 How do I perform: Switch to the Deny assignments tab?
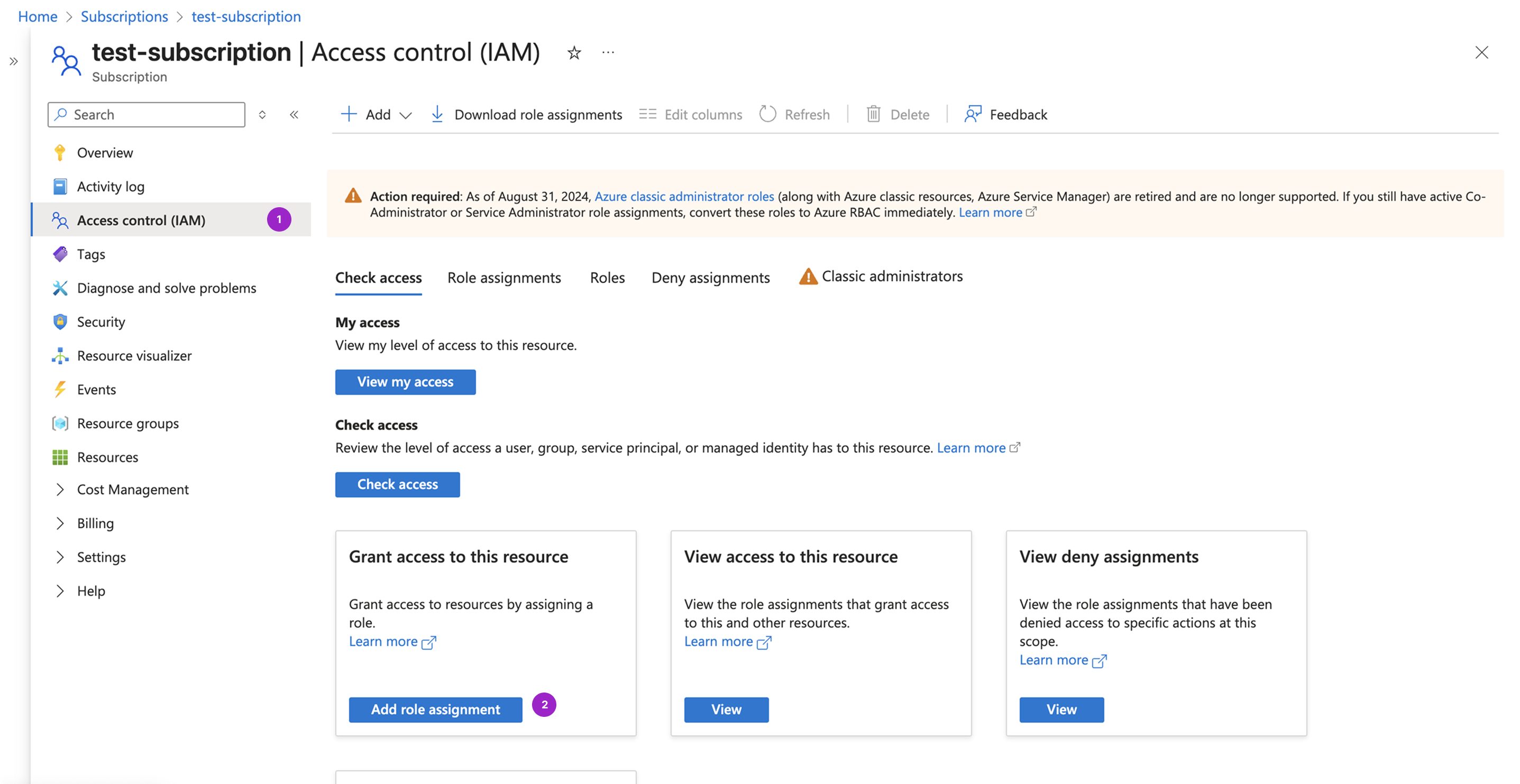tap(710, 277)
